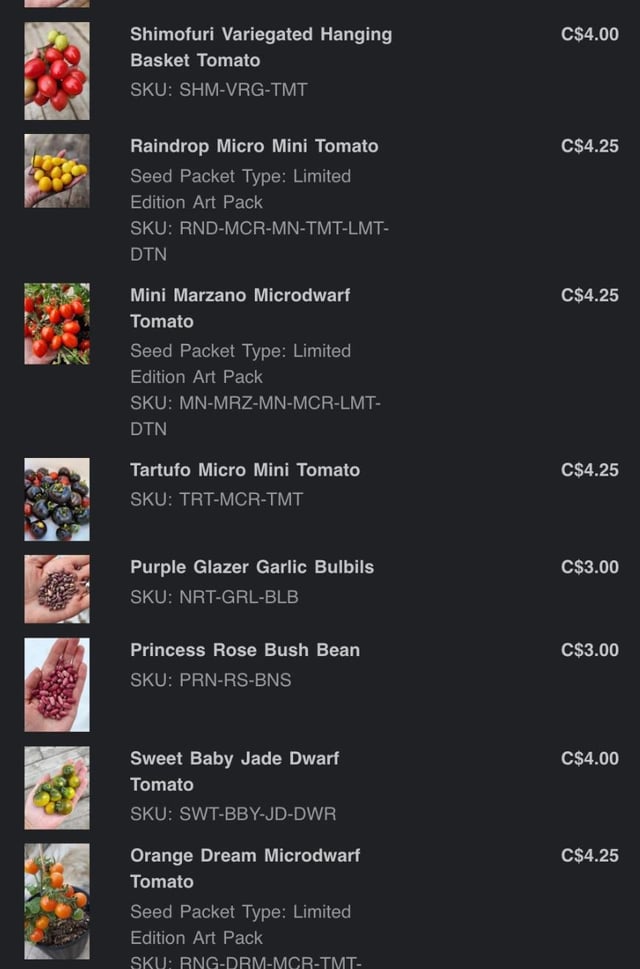Click the Princess Rose Bush Bean title
This screenshot has width=640, height=969.
[245, 650]
